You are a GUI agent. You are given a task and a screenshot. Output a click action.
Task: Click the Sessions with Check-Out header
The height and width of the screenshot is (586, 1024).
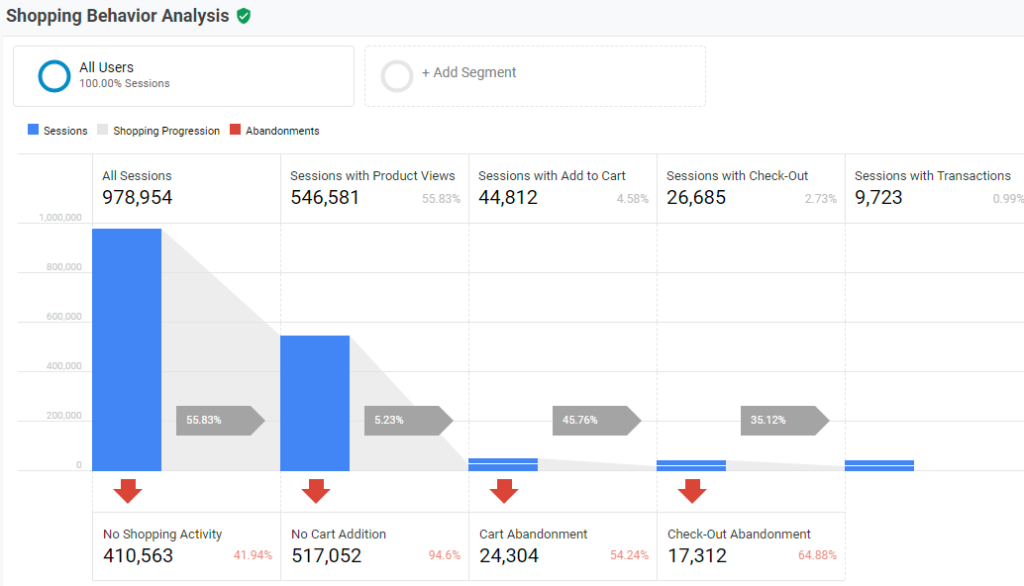pyautogui.click(x=737, y=176)
